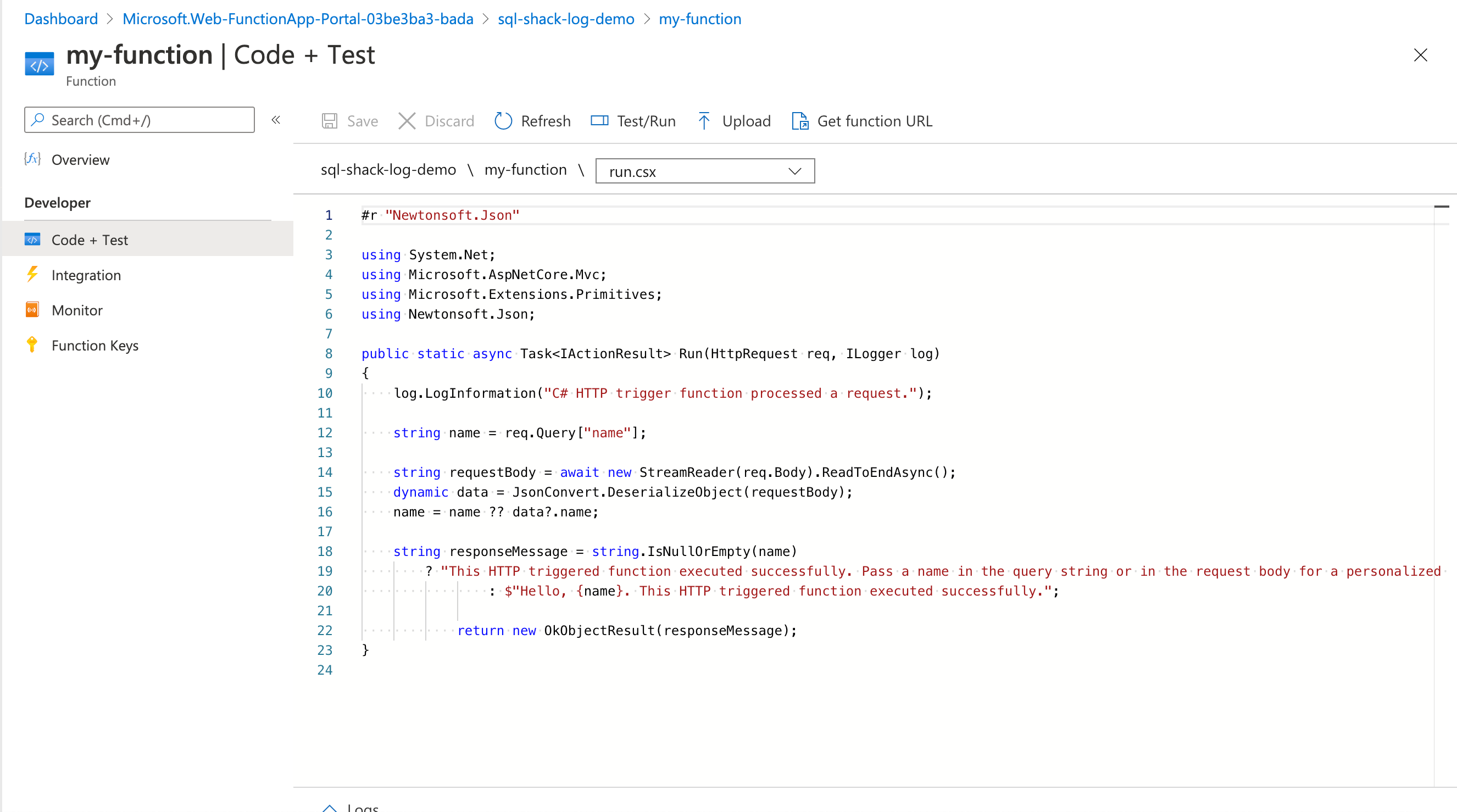Open Function Keys key item

coord(94,345)
